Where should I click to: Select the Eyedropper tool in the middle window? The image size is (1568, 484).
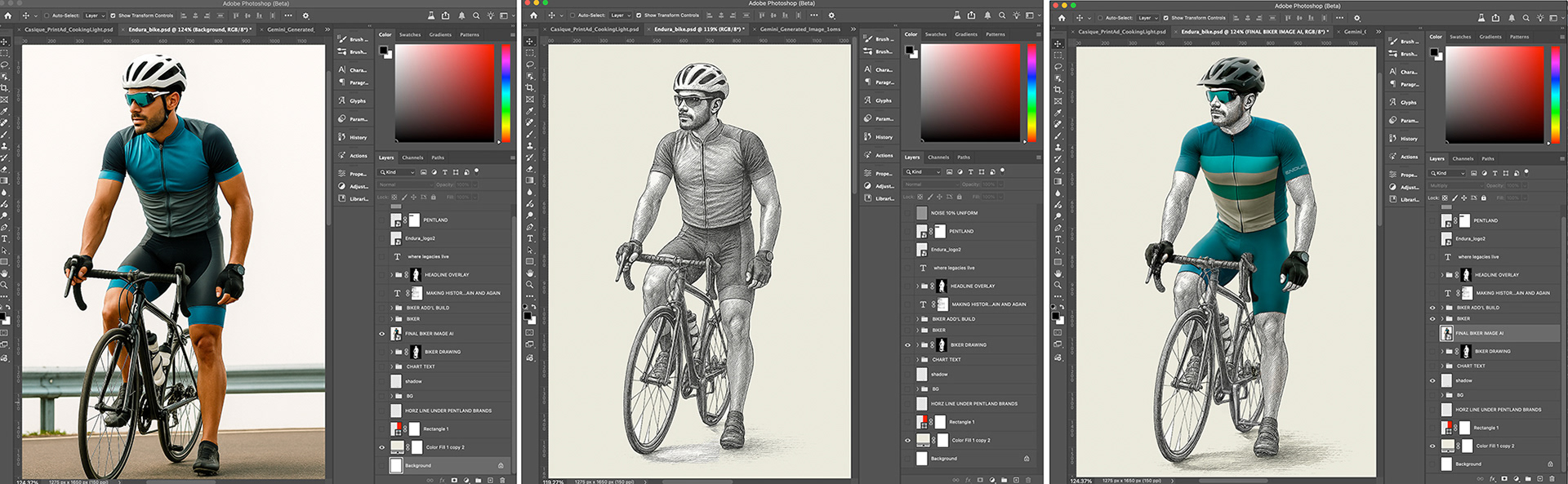[530, 110]
